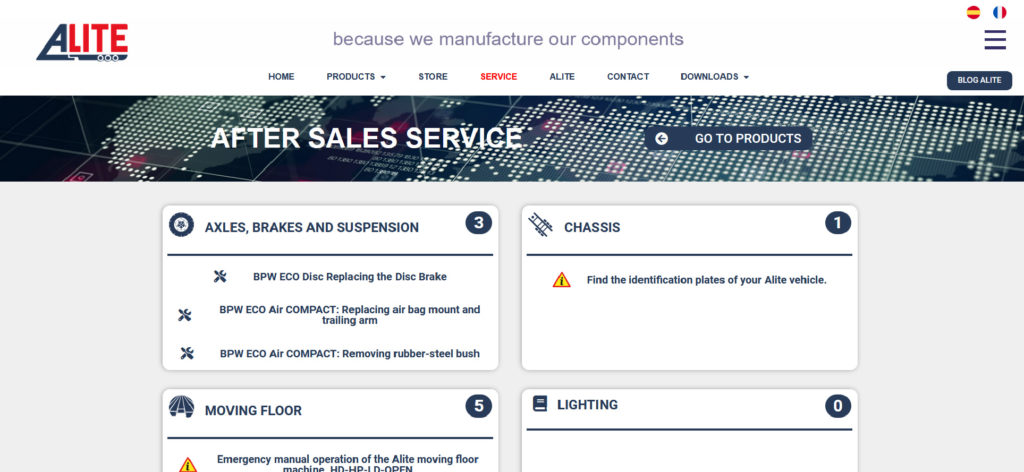Viewport: 1024px width, 472px height.
Task: Click the wheel icon beside Axles, Brakes and Suspension
Action: tap(181, 225)
